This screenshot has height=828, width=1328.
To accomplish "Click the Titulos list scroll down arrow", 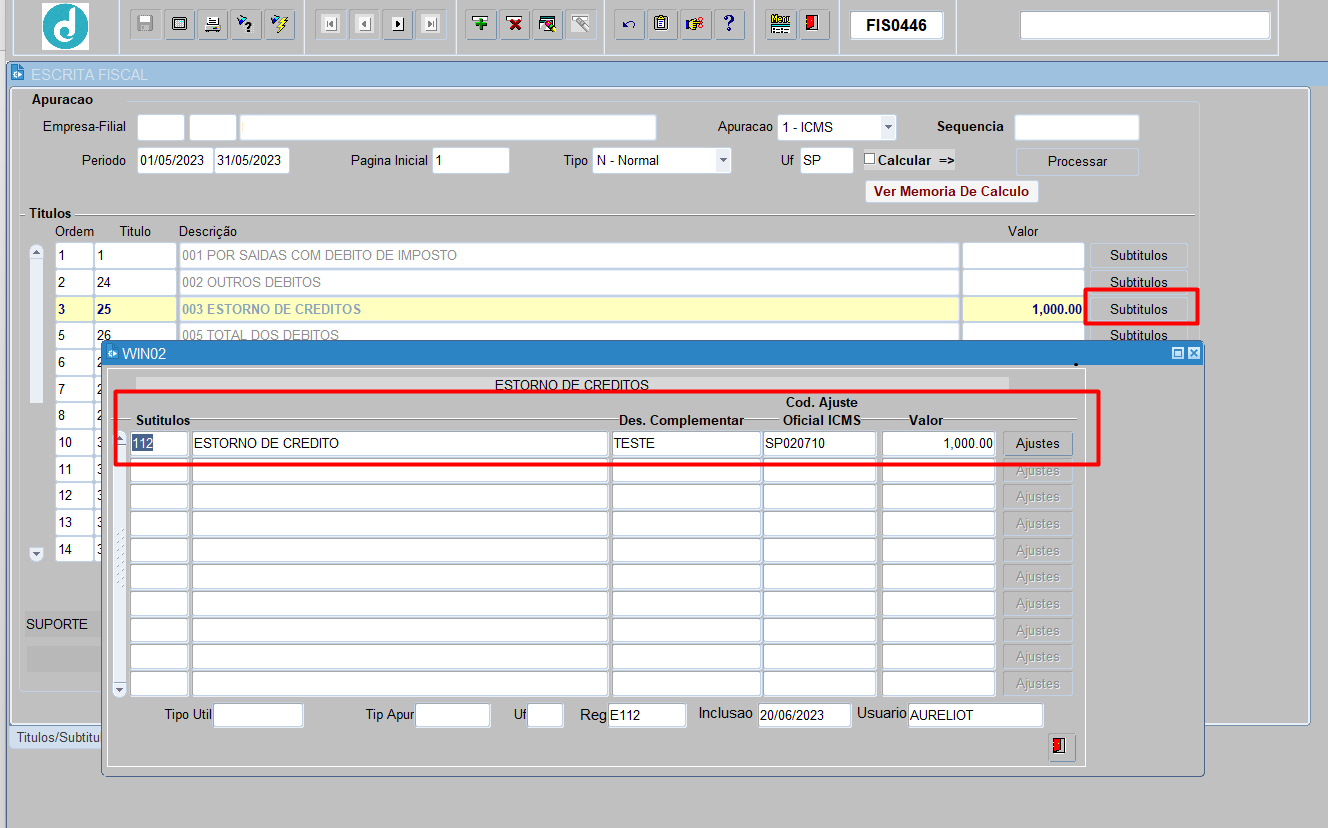I will tap(37, 553).
